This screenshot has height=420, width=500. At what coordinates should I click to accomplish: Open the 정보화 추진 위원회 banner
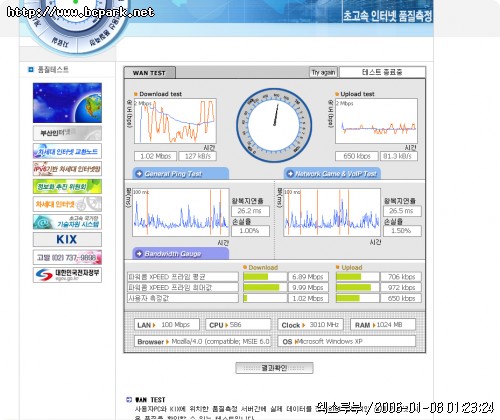tap(67, 186)
